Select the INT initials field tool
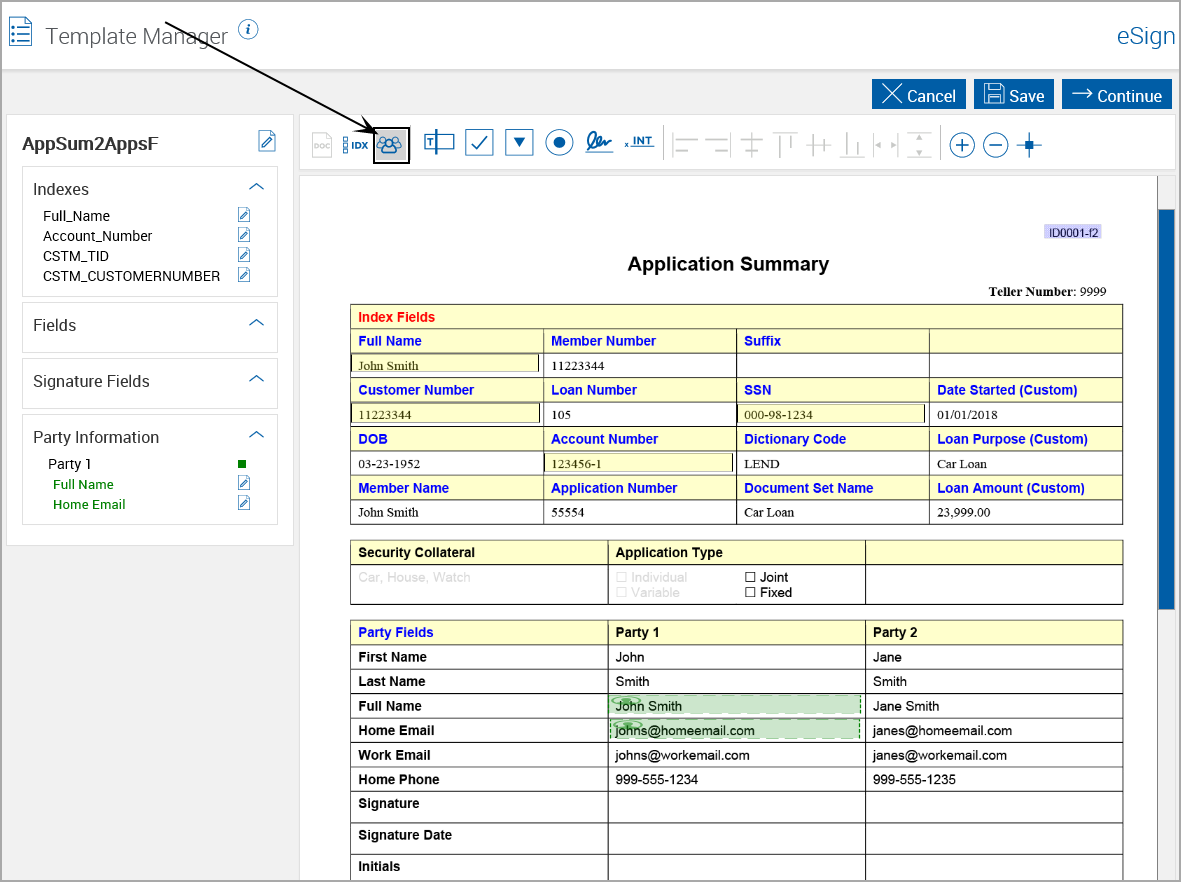 point(639,141)
